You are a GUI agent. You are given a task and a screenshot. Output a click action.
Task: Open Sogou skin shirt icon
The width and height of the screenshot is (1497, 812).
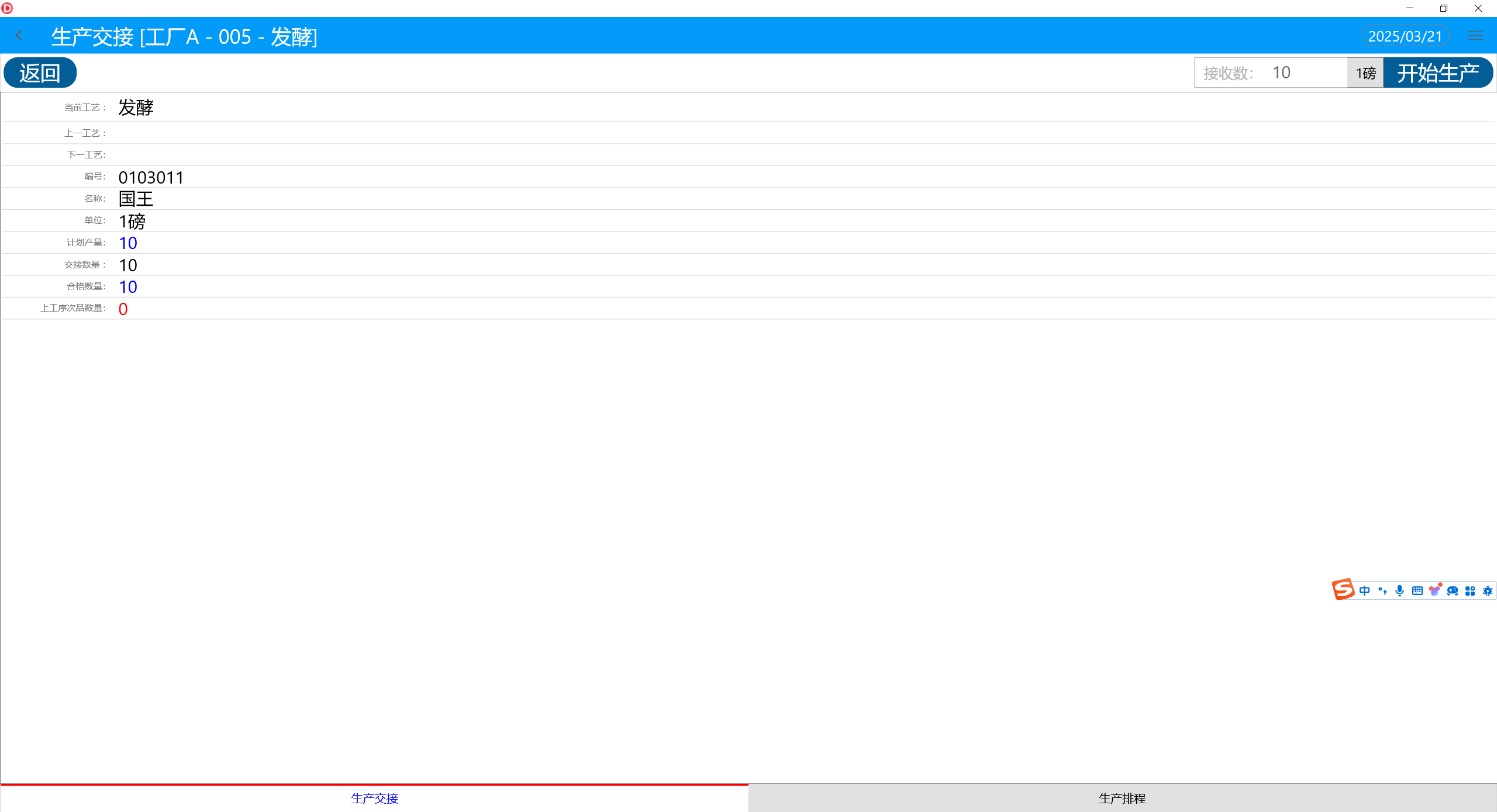click(x=1434, y=590)
